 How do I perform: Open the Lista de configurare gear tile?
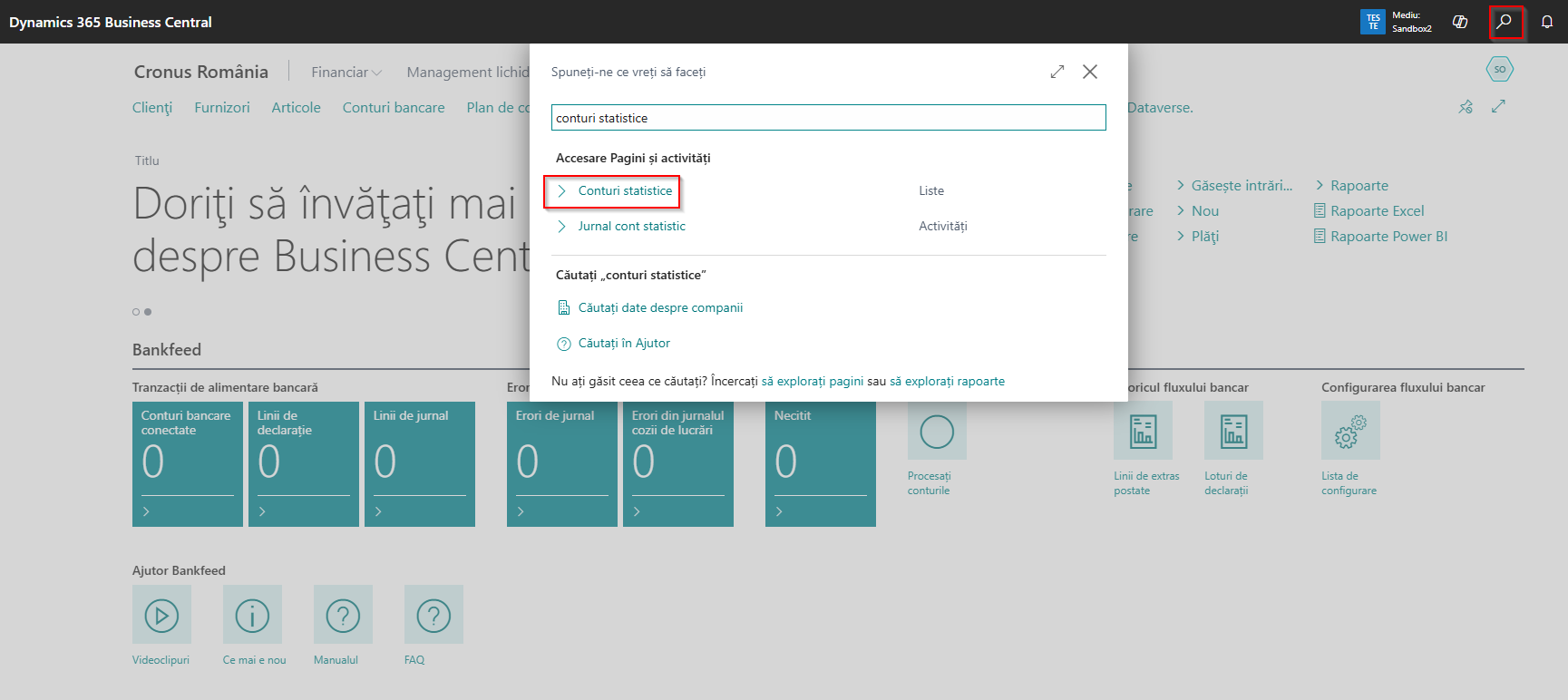(x=1350, y=431)
